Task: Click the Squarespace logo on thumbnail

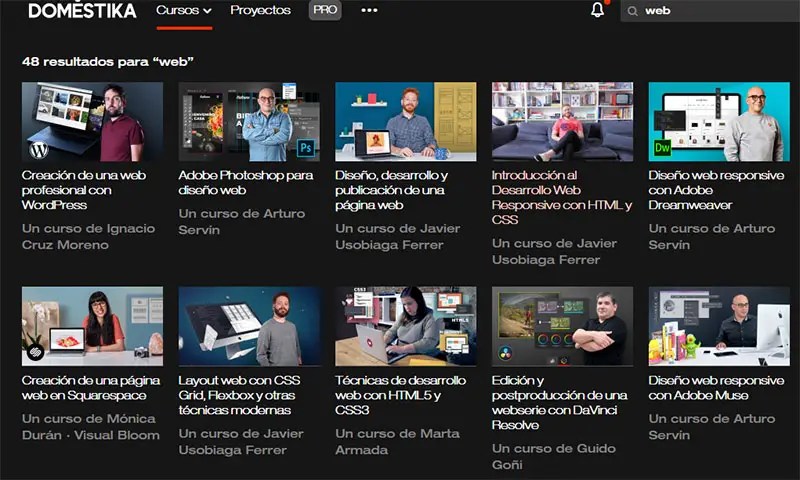Action: (x=35, y=352)
